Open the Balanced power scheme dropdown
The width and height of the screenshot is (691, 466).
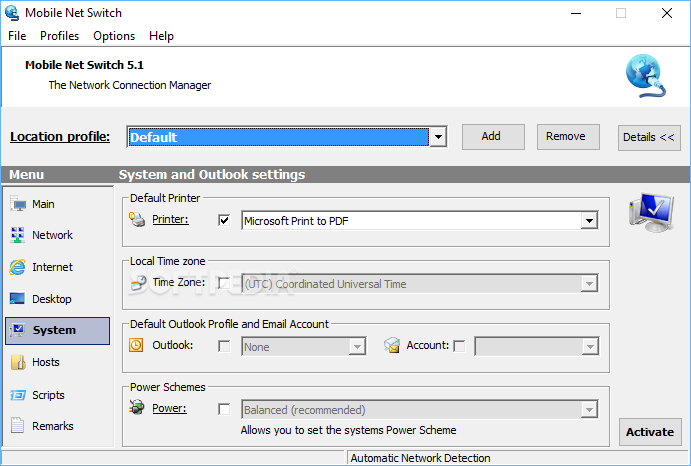589,410
